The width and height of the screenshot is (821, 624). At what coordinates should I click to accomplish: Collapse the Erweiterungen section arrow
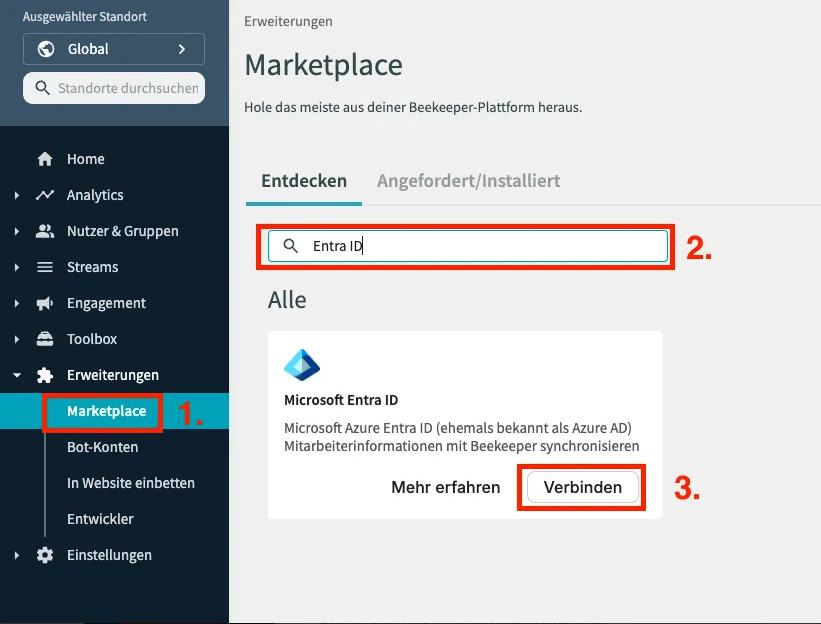(x=17, y=375)
